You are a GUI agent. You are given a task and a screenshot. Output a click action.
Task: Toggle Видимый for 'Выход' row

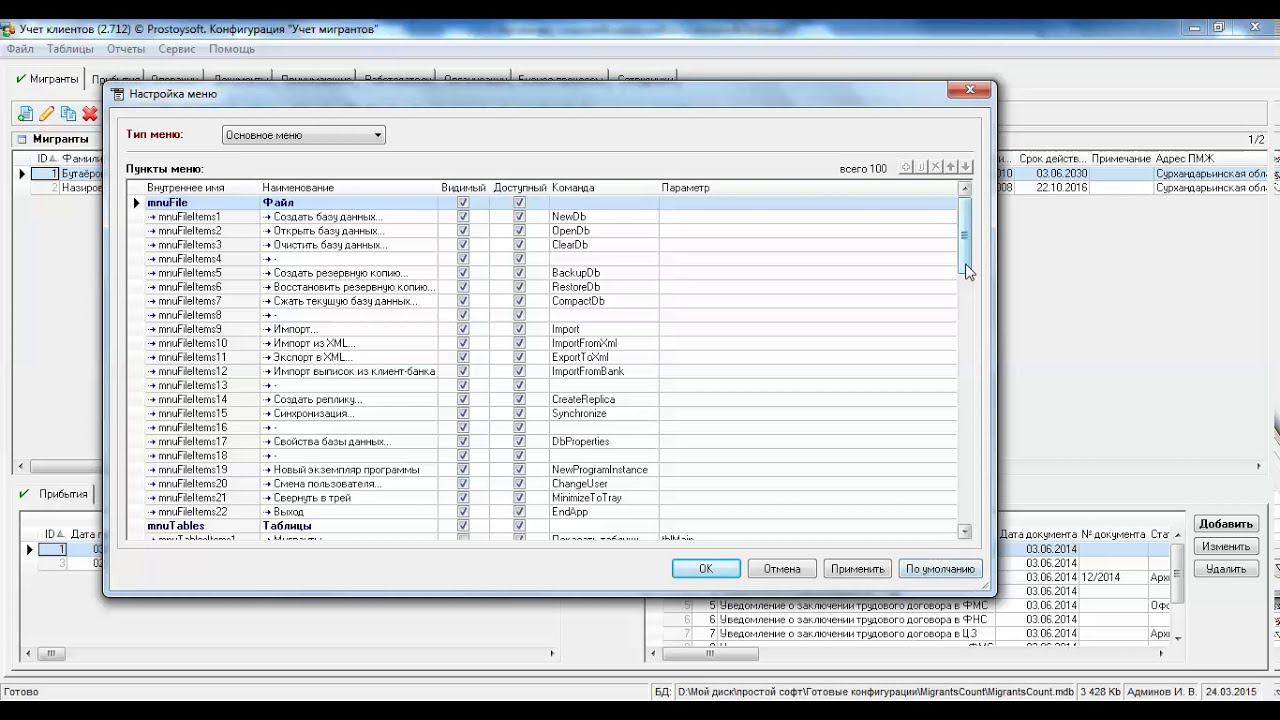point(463,512)
